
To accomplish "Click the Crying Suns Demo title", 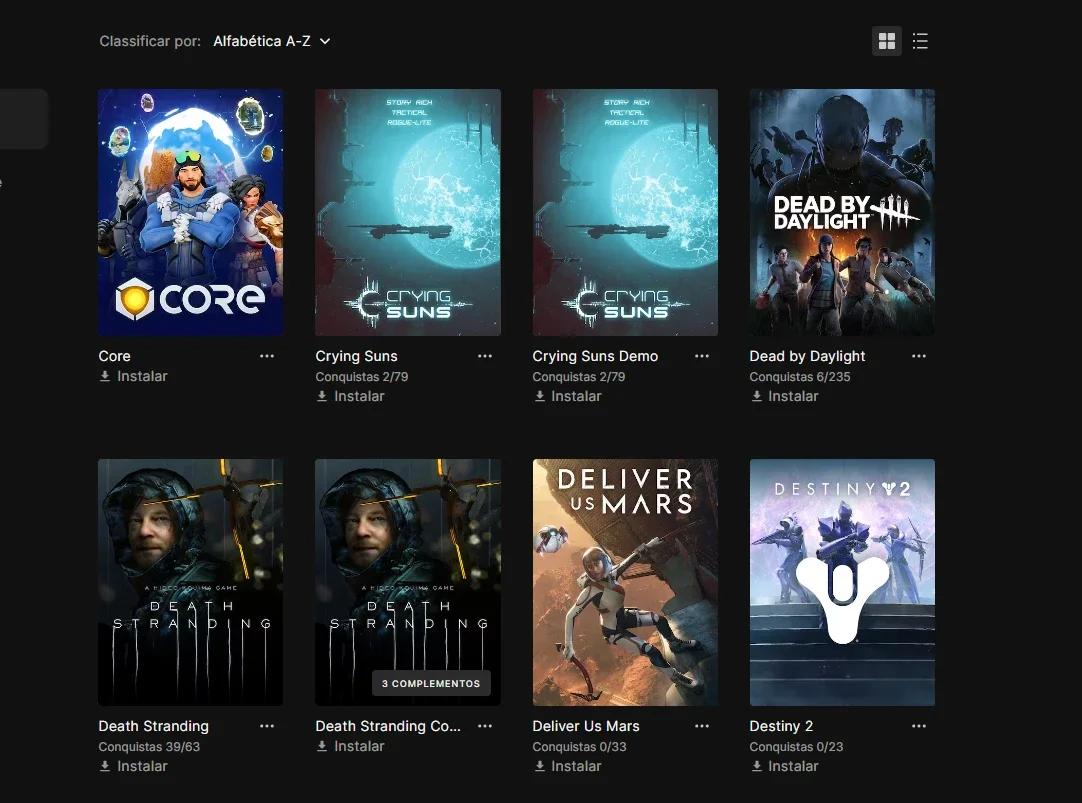I will click(x=596, y=356).
